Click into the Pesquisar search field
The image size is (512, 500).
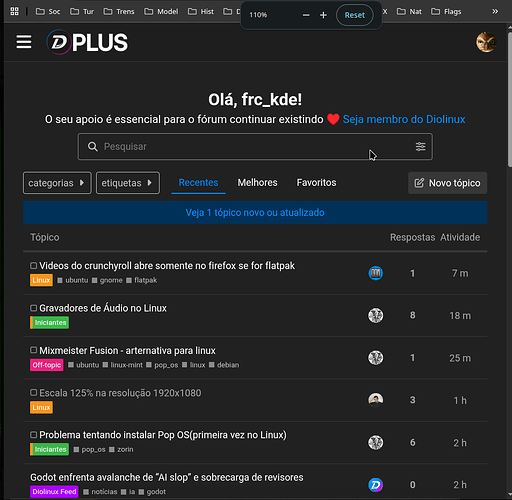[x=255, y=147]
